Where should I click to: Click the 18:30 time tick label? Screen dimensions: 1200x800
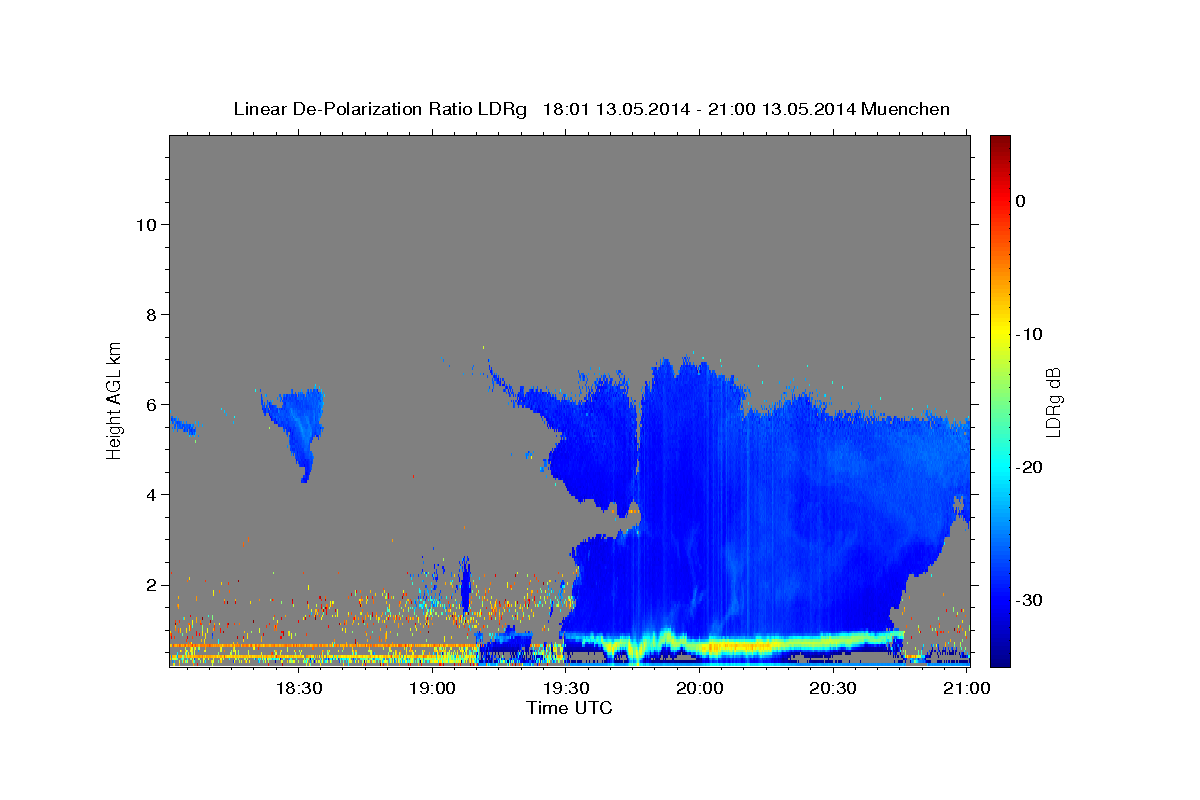point(298,689)
